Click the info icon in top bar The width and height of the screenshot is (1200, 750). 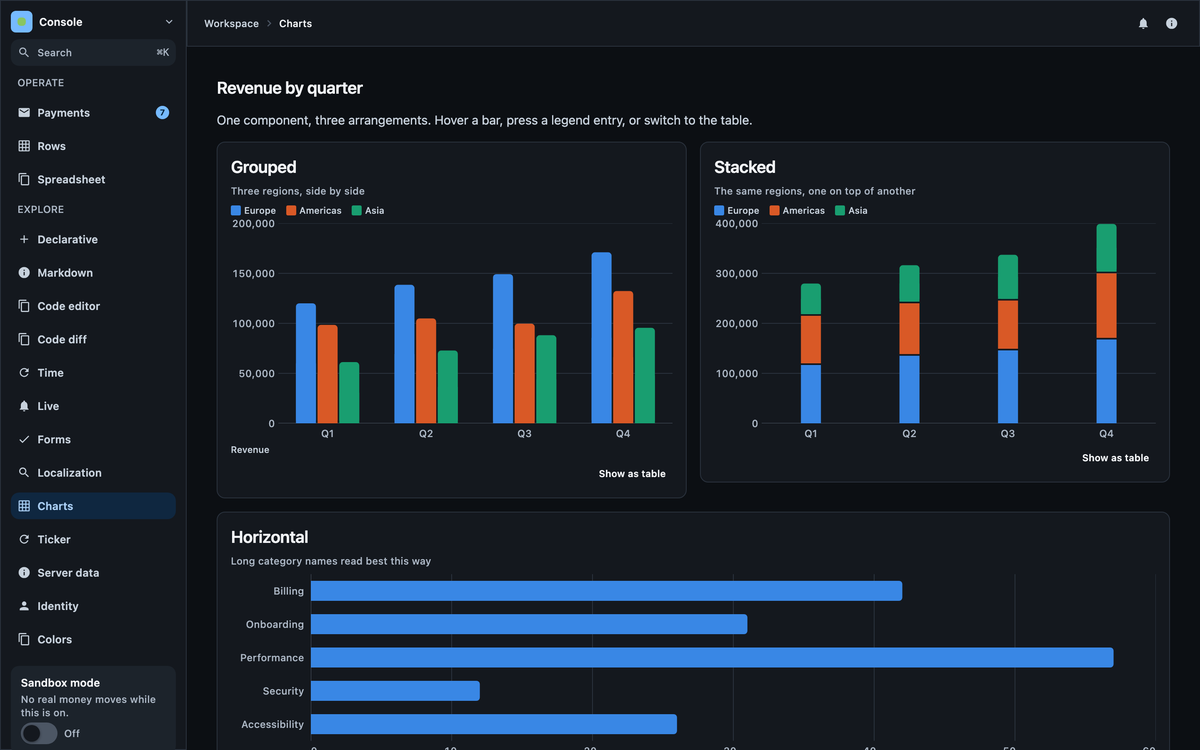(x=1171, y=23)
